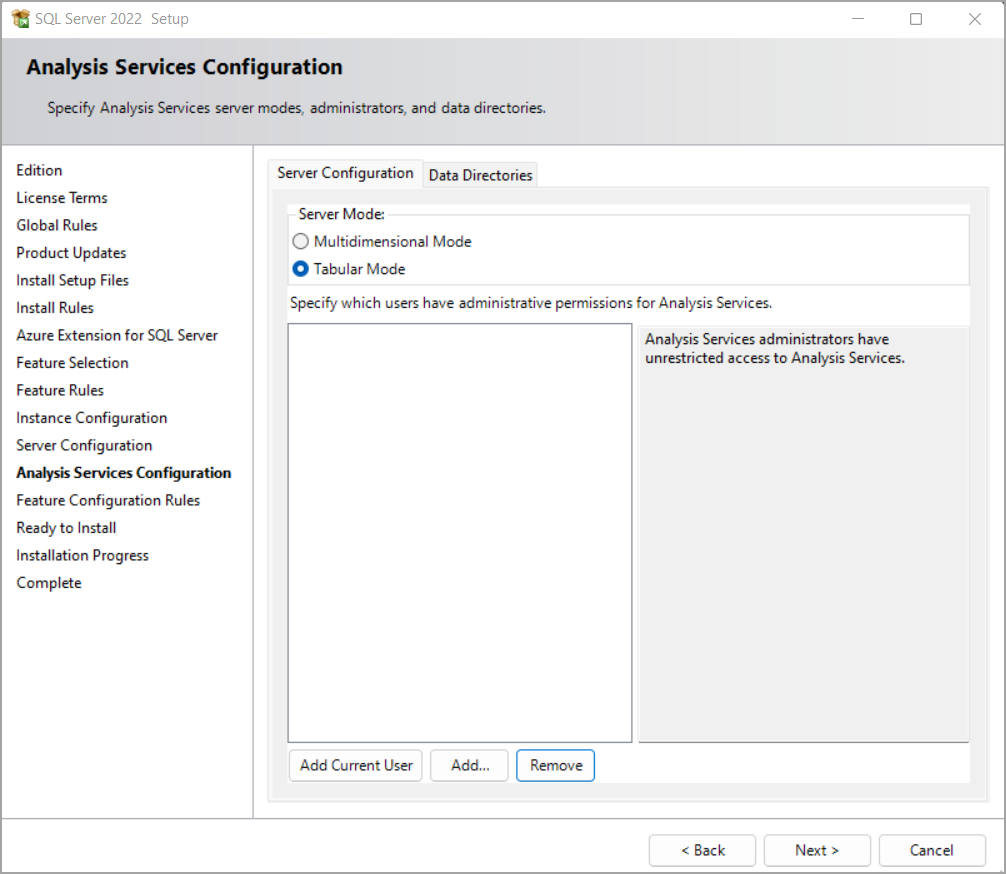Select Edition at the top of sidebar
Viewport: 1006px width, 874px height.
39,170
